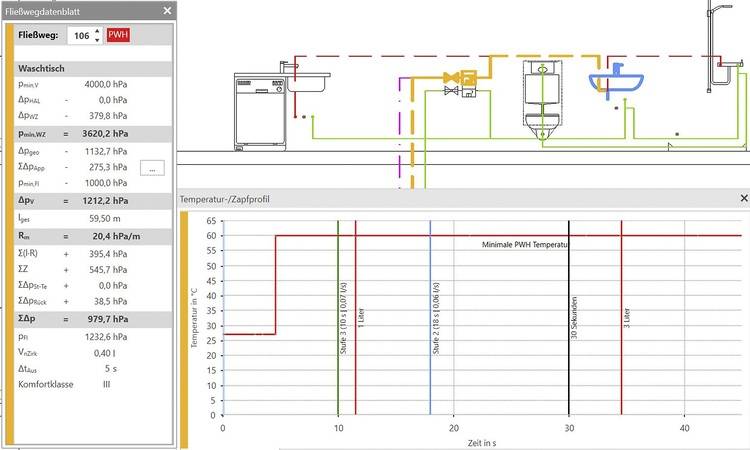Close the Temperatur-/Zapfprofil panel

tap(743, 199)
